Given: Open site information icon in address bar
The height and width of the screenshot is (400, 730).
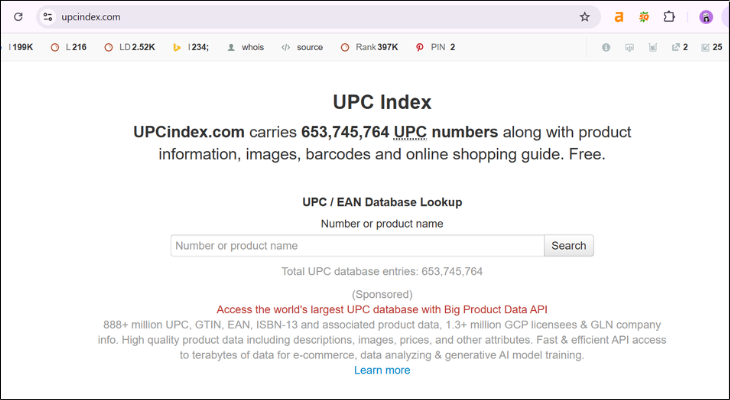Looking at the screenshot, I should [47, 17].
